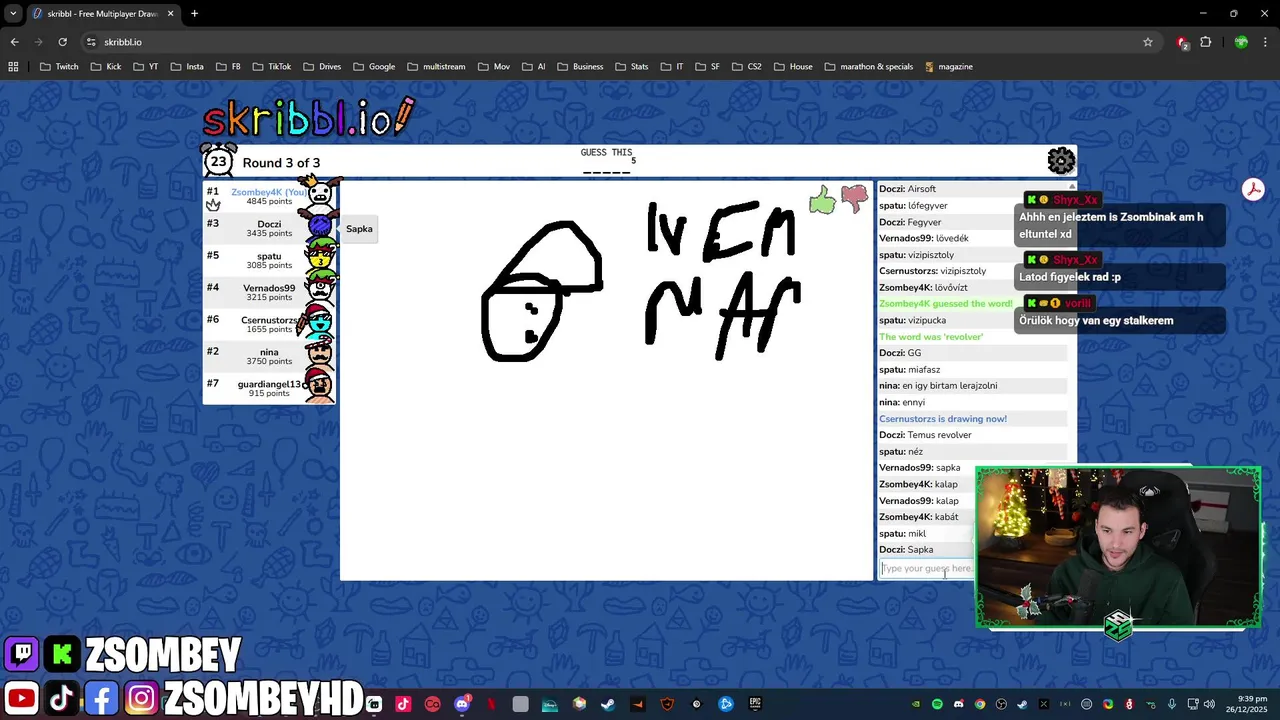
Task: Open the YT bookmark folder
Action: pos(145,67)
